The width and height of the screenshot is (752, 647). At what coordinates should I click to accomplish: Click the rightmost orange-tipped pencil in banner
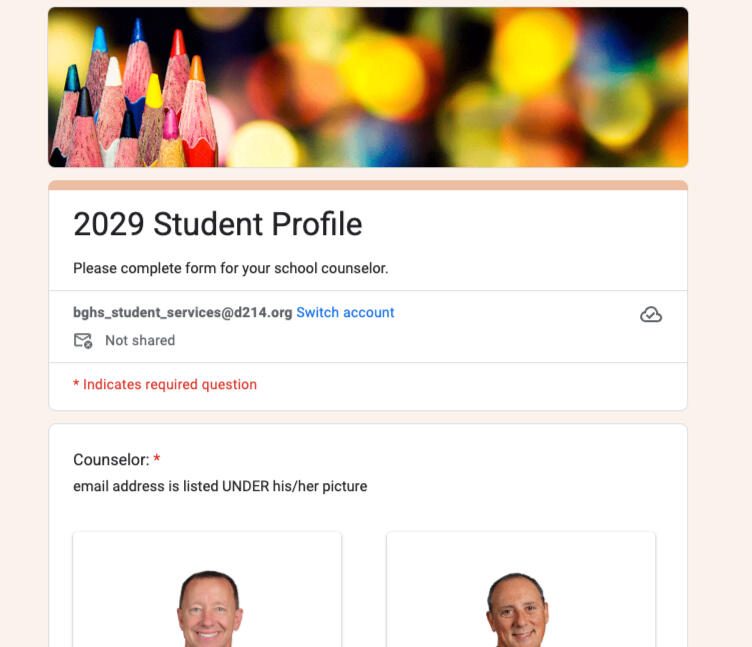[x=198, y=110]
